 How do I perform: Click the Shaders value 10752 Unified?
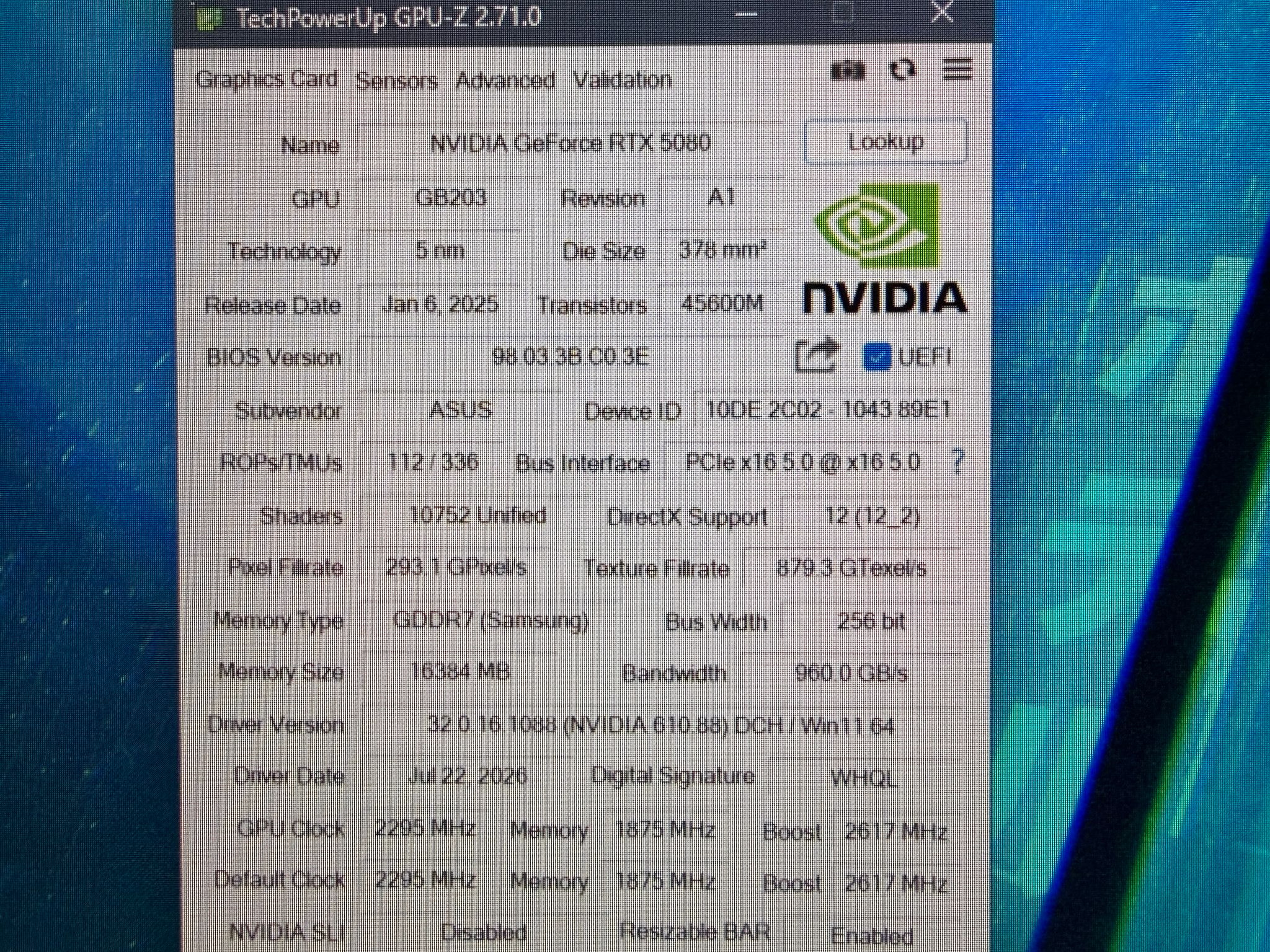[478, 515]
